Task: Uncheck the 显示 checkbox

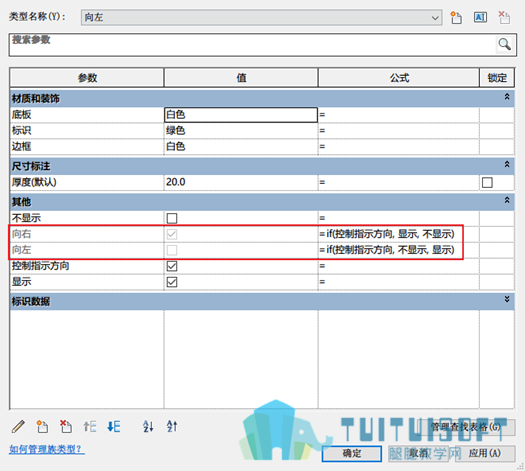Action: tap(172, 282)
